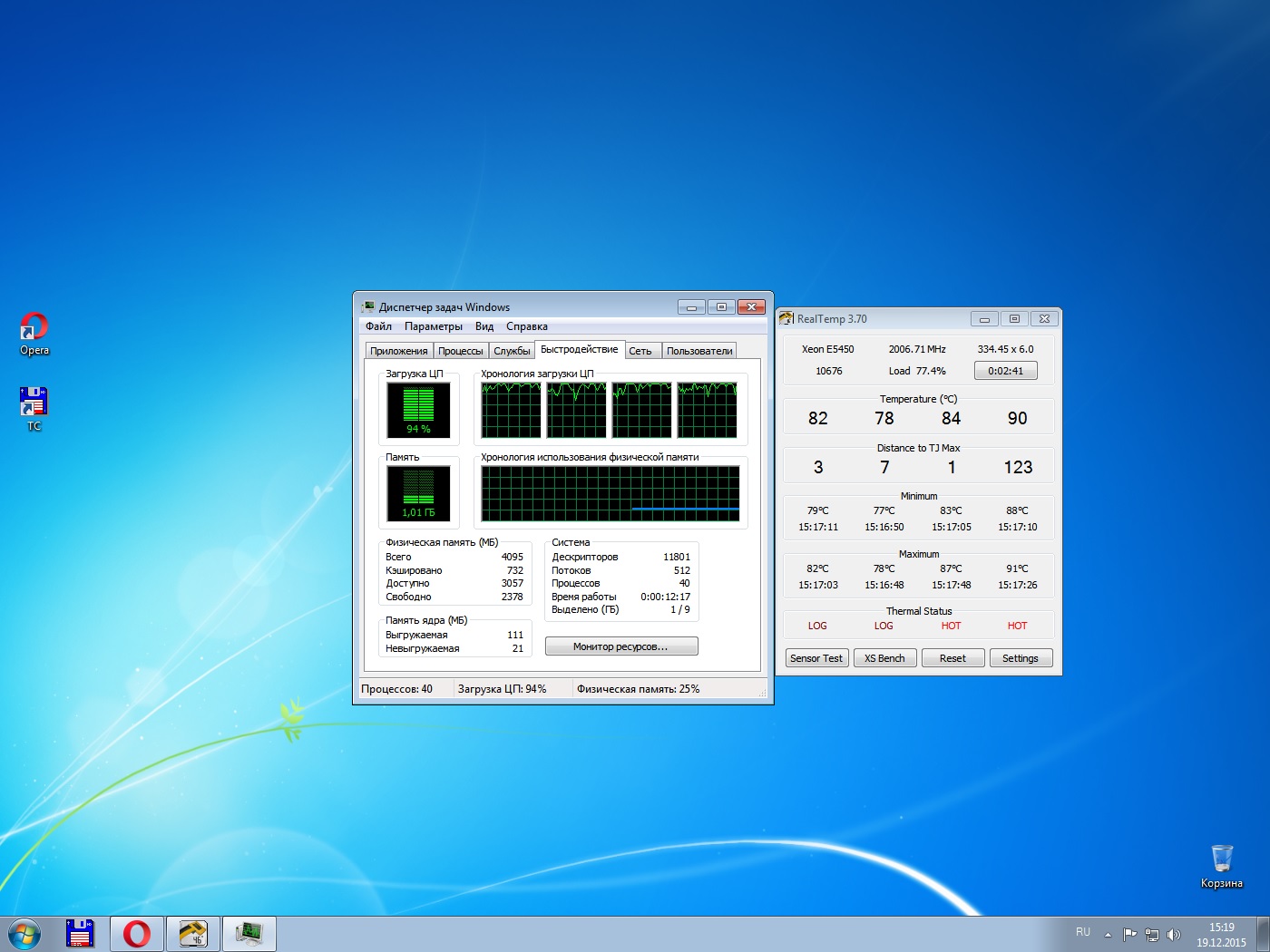Image resolution: width=1270 pixels, height=952 pixels.
Task: Click the Потоков 512 value
Action: 682,570
